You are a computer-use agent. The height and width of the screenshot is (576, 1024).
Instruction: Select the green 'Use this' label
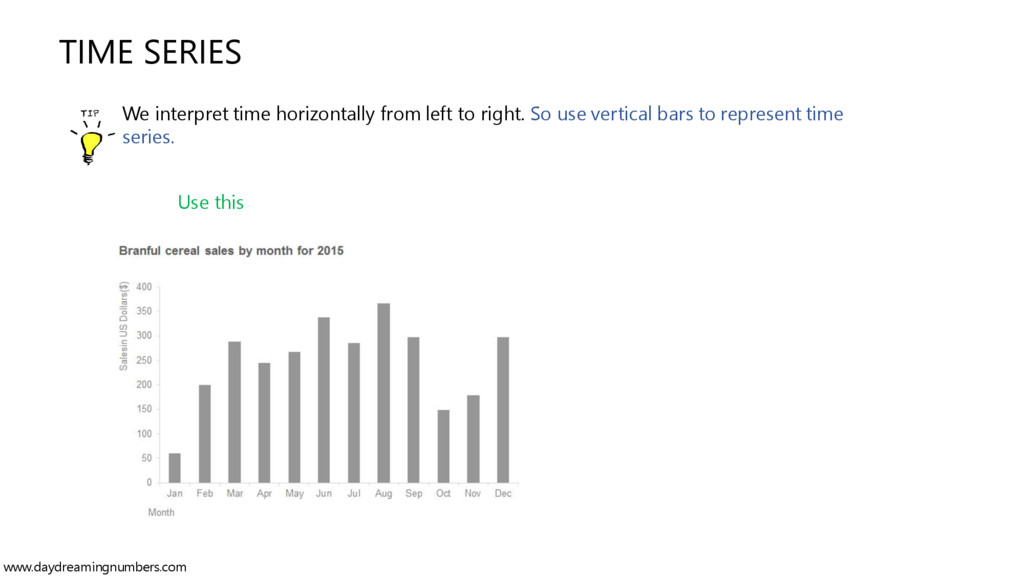point(210,202)
